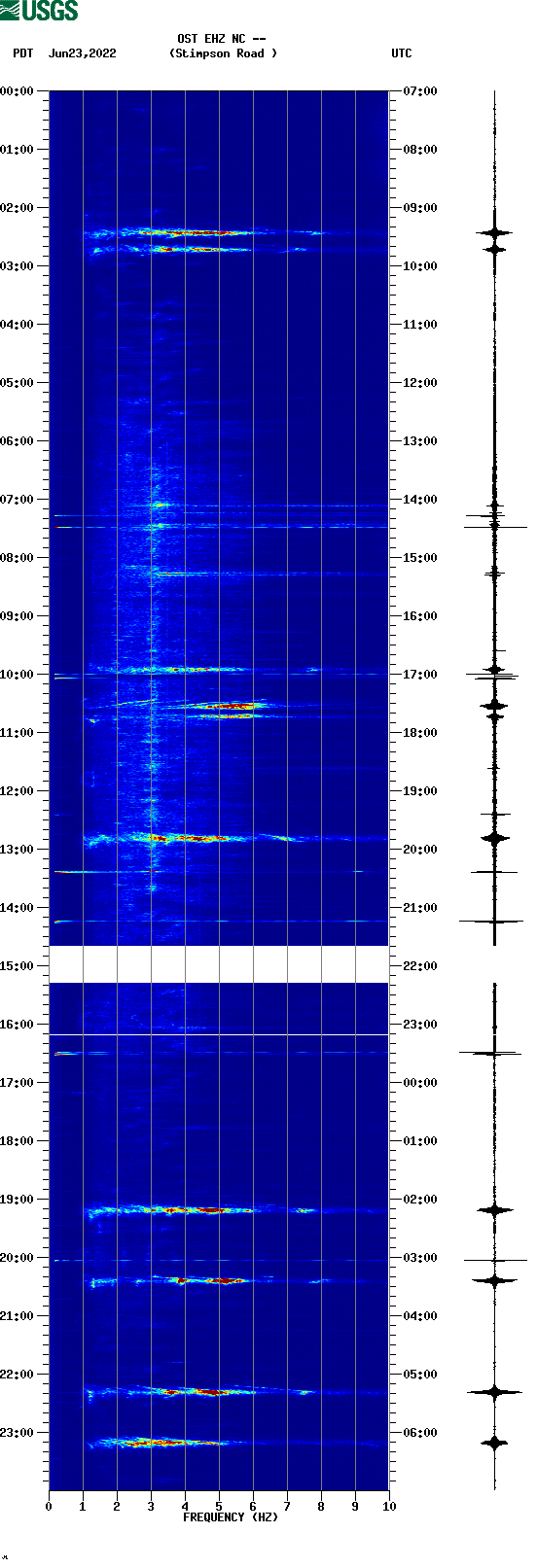The height and width of the screenshot is (1568, 537).
Task: Select the UTC axis 22:00 time label
Action: (x=419, y=966)
